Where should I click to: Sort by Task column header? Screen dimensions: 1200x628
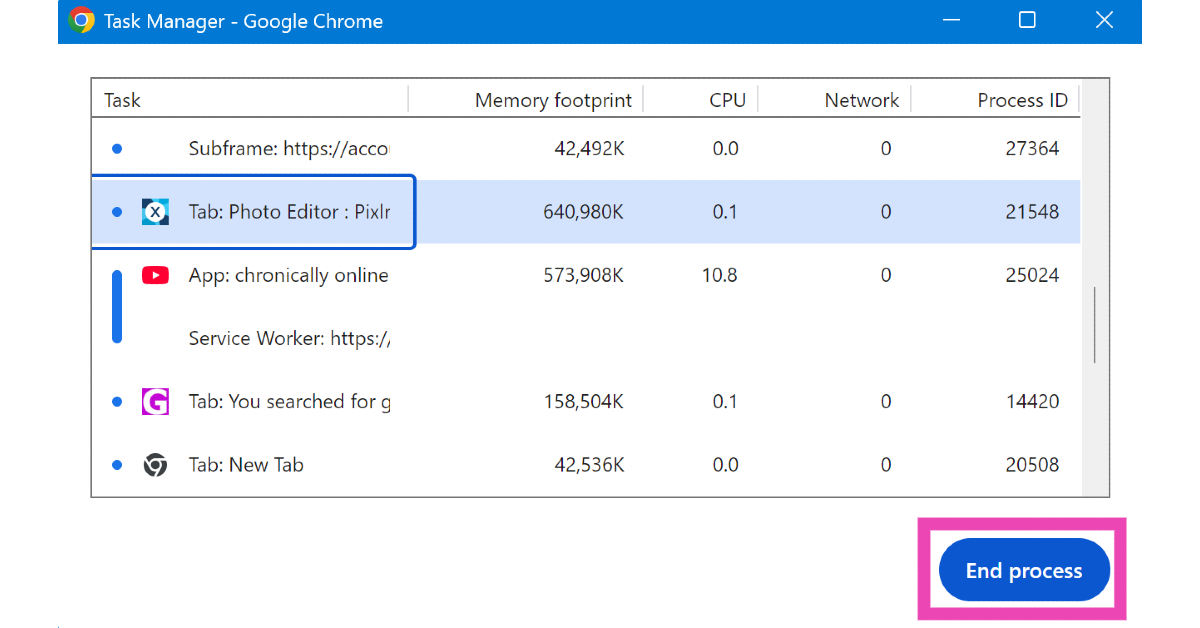pyautogui.click(x=123, y=100)
